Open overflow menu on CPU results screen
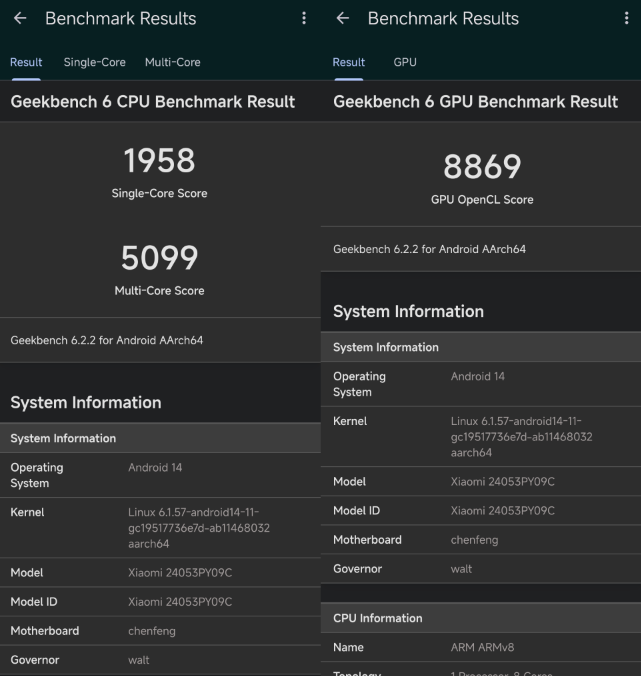 point(304,18)
